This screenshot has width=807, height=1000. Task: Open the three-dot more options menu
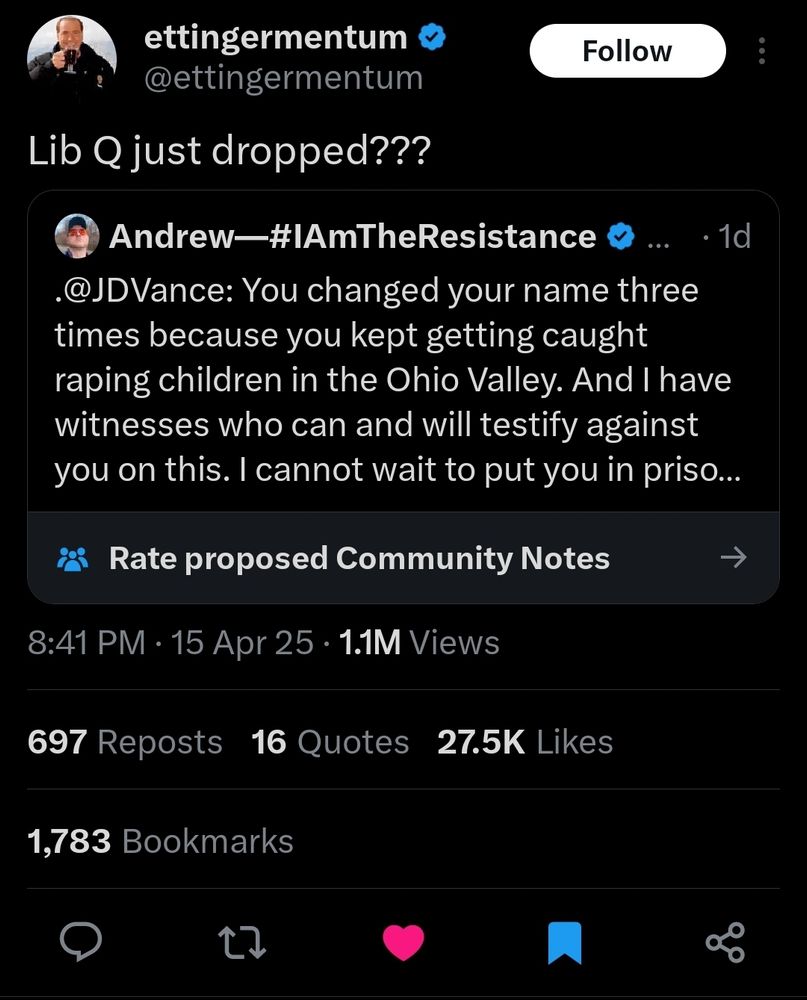pos(762,51)
